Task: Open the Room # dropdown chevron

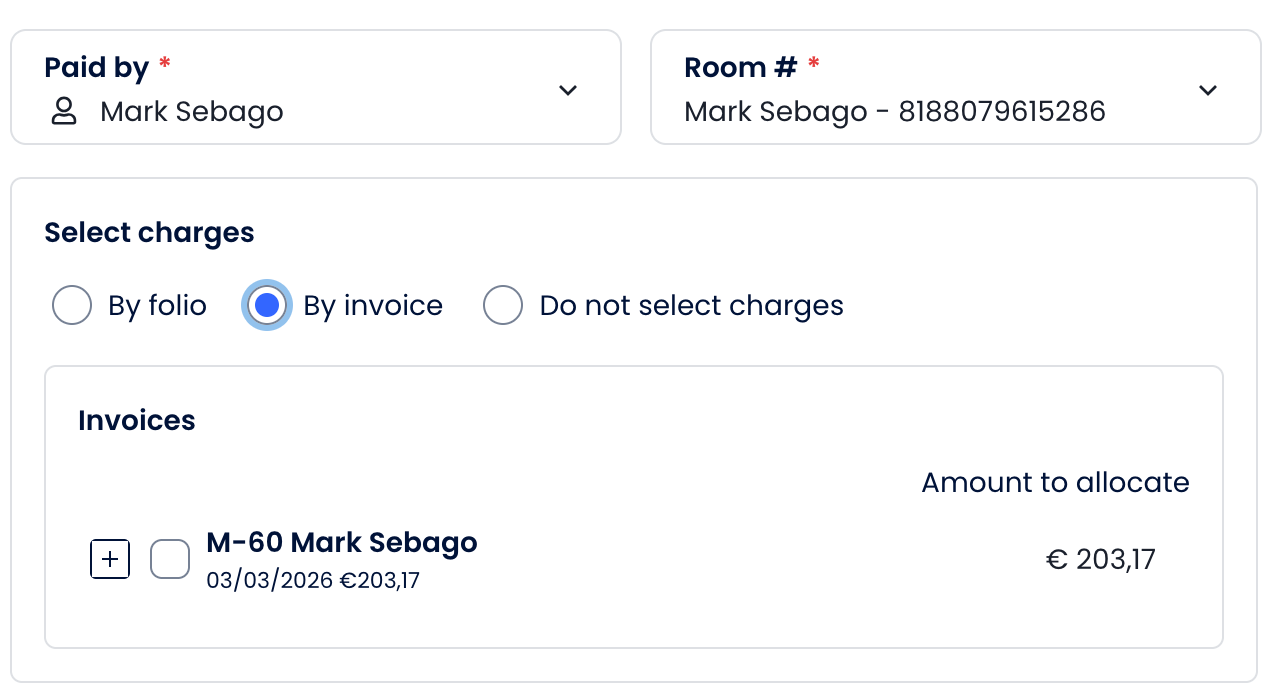Action: (x=1208, y=90)
